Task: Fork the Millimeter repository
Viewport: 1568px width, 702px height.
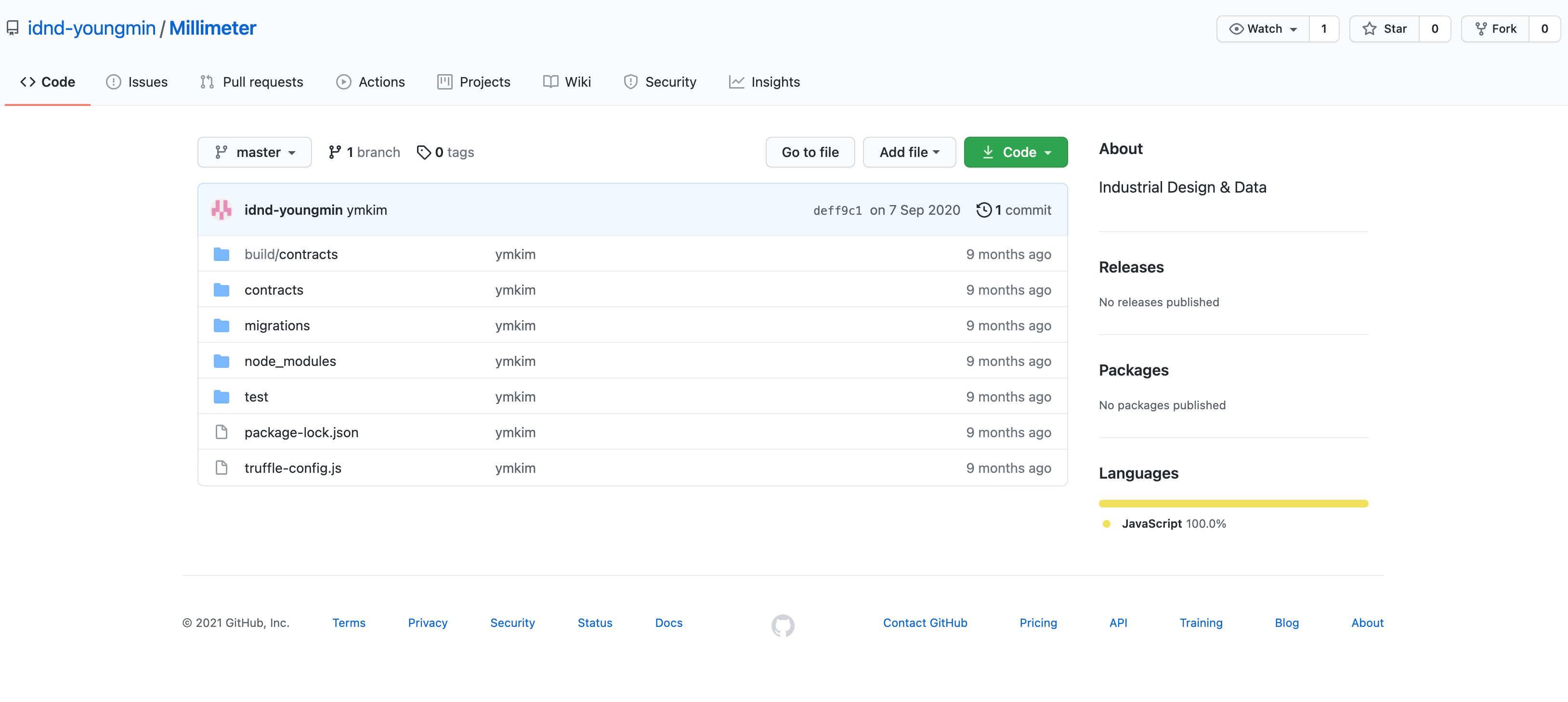Action: [1496, 28]
